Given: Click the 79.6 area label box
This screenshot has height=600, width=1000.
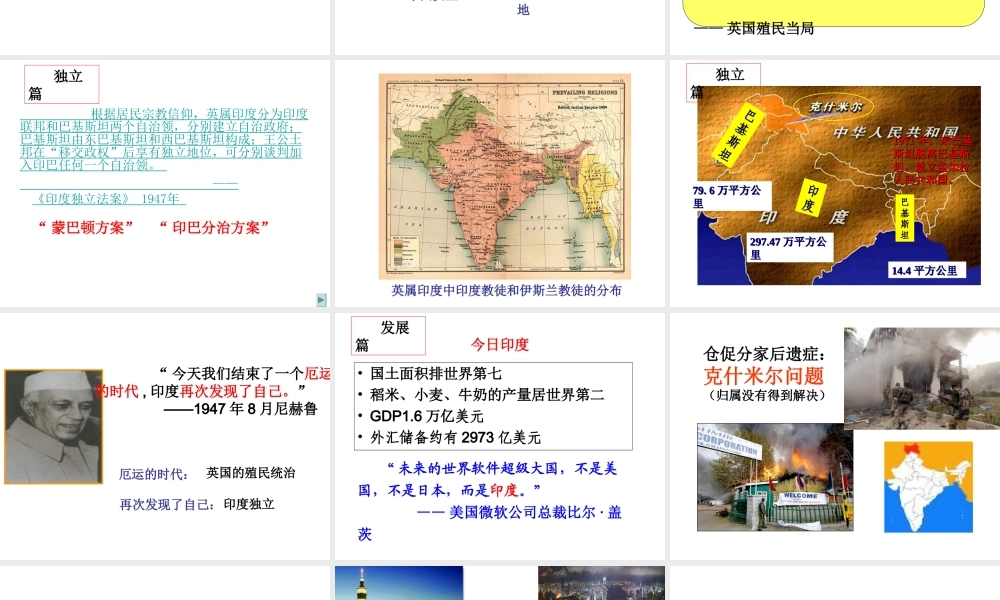Looking at the screenshot, I should tap(728, 196).
